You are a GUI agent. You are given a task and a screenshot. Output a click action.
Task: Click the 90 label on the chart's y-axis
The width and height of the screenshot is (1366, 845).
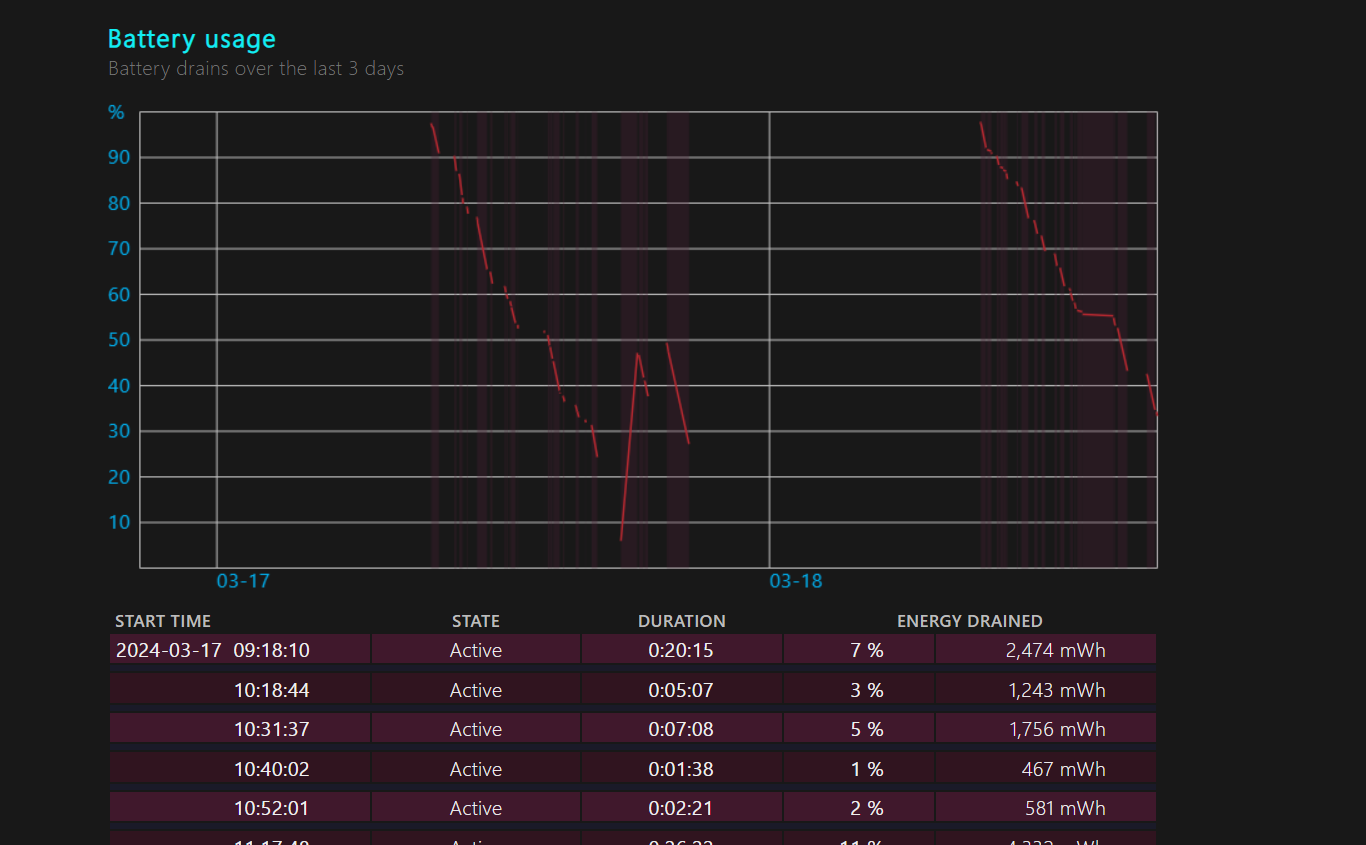[x=120, y=157]
